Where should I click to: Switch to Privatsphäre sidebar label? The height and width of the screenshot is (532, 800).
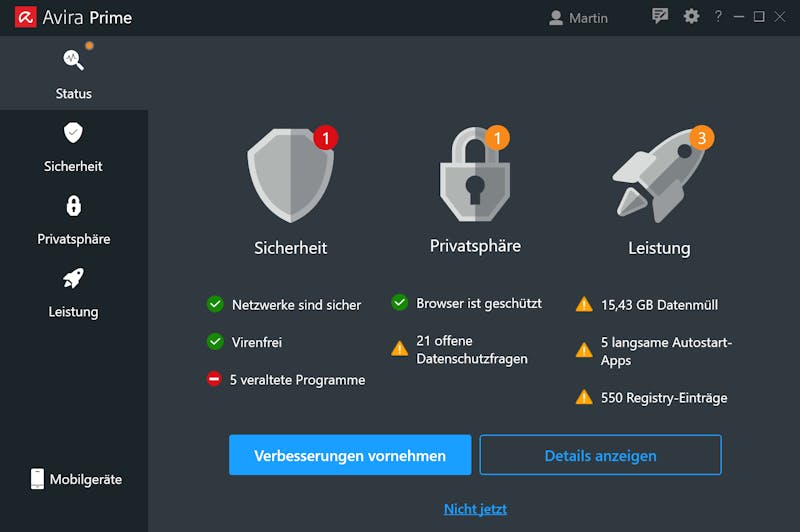click(x=73, y=239)
